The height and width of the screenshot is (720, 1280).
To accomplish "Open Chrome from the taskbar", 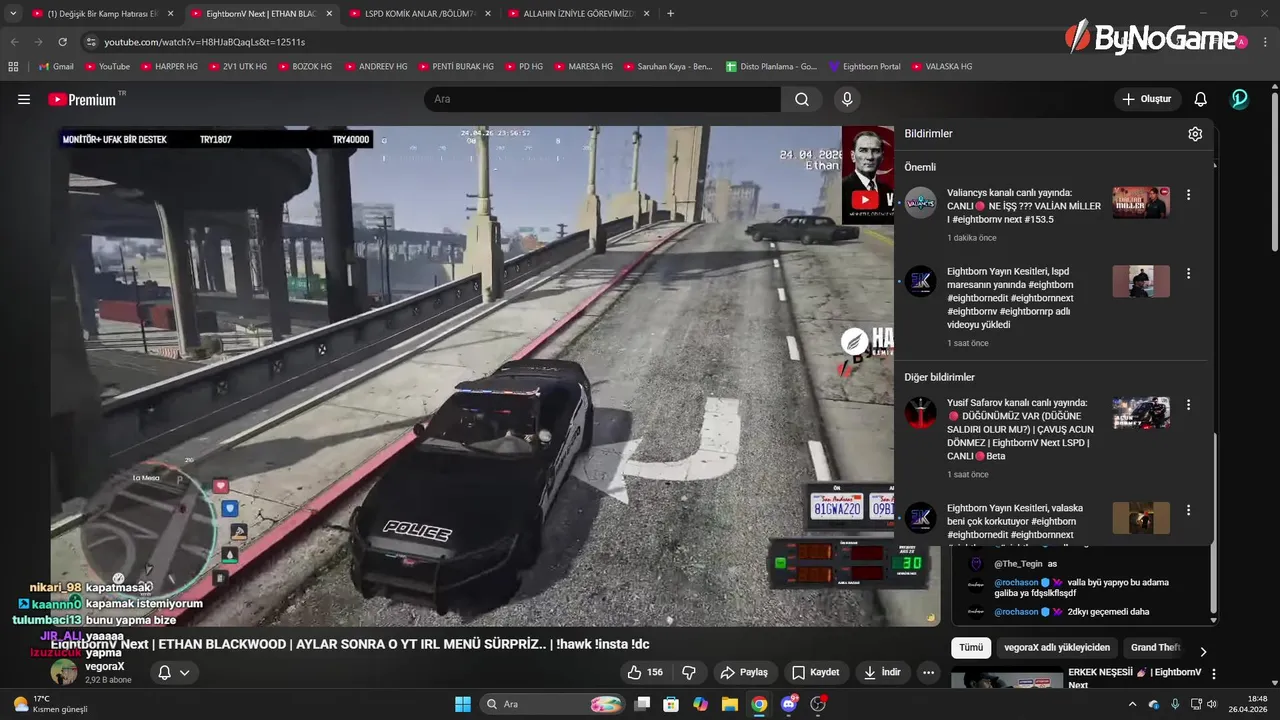I will (x=759, y=704).
